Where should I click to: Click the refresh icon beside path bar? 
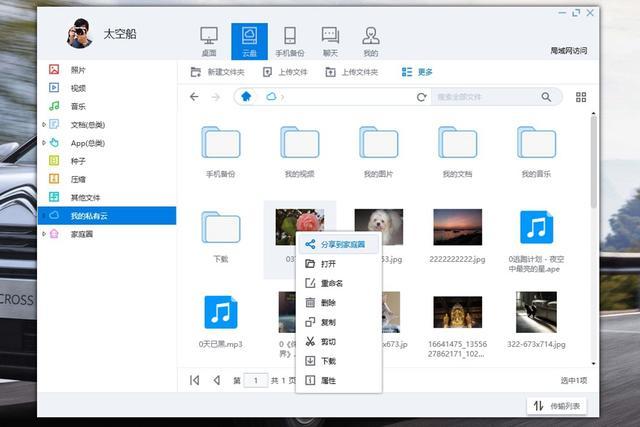point(421,97)
